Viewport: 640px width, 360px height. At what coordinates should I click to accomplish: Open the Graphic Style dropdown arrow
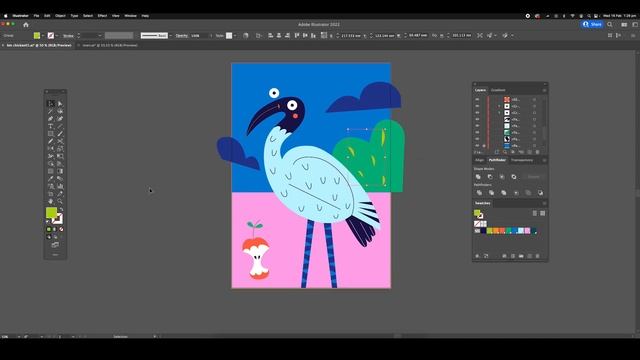tap(235, 36)
